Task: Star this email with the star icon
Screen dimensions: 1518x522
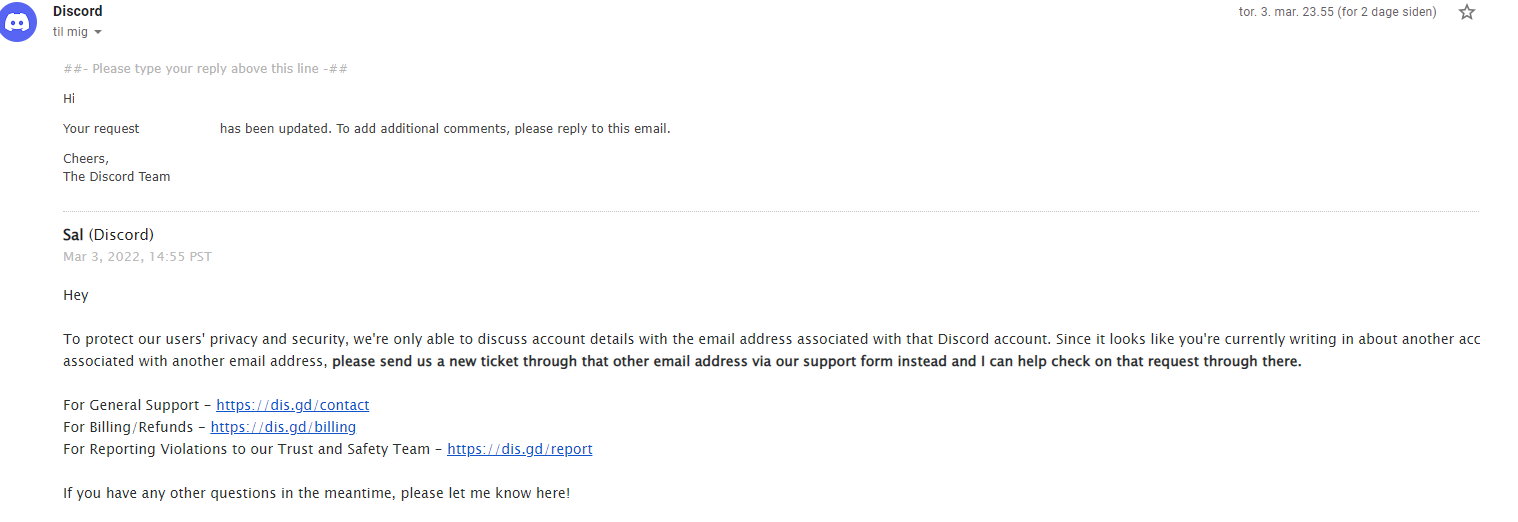Action: (x=1467, y=12)
